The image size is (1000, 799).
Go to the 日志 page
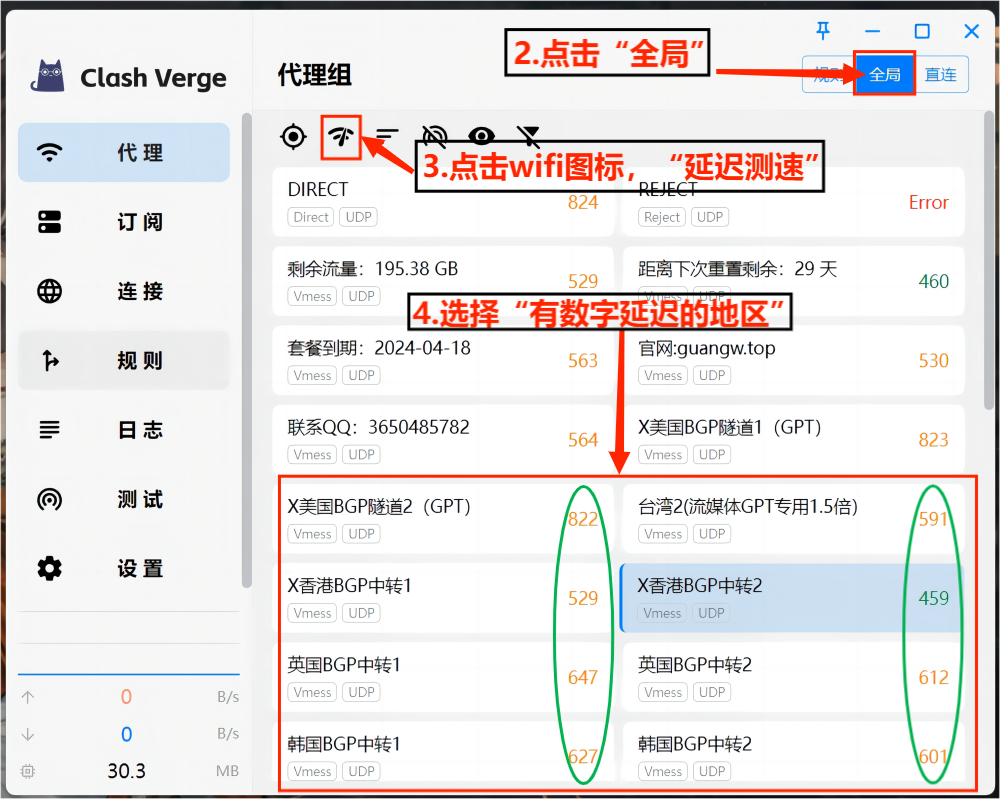tap(124, 430)
